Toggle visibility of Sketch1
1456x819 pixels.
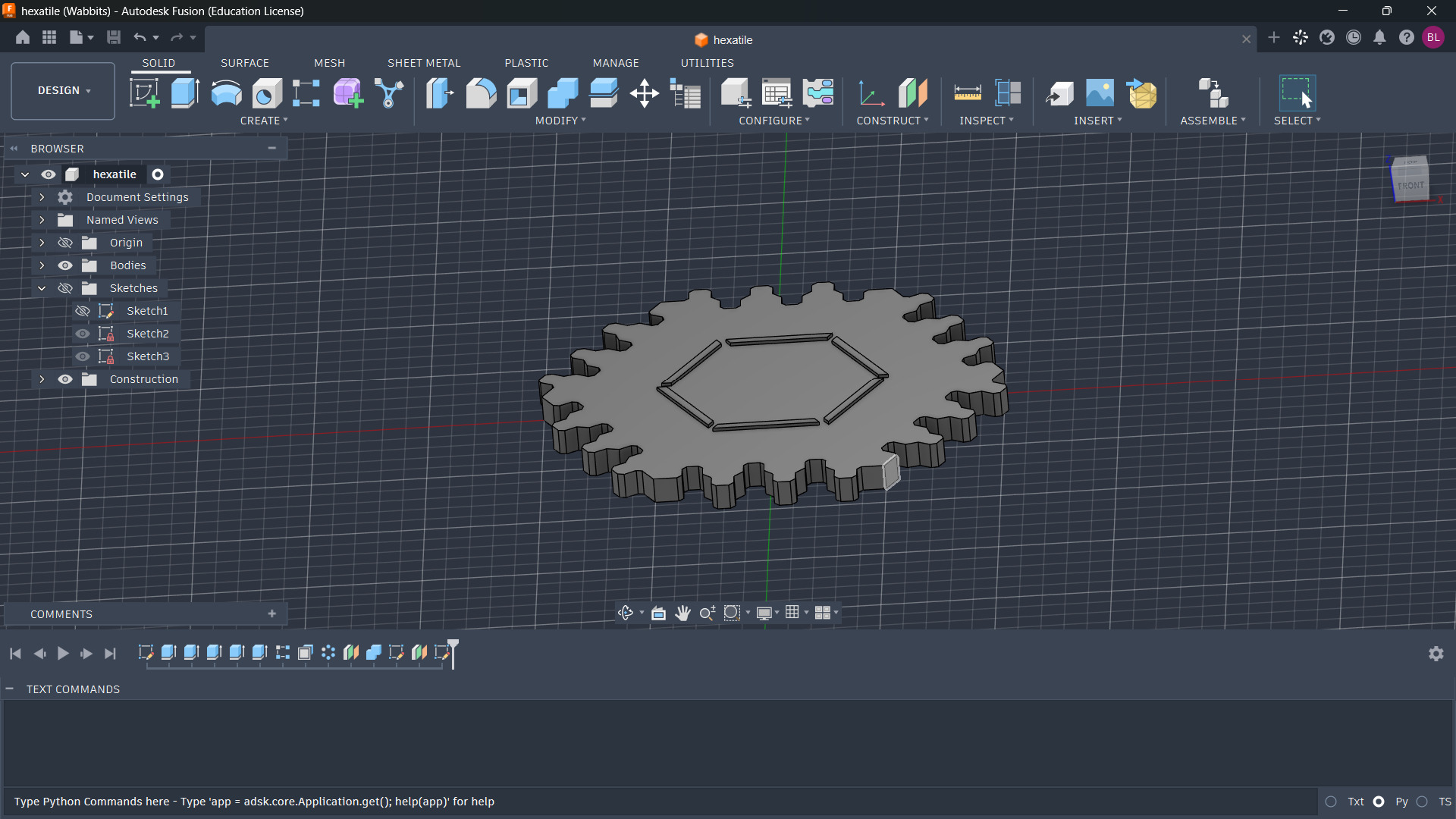[x=83, y=311]
